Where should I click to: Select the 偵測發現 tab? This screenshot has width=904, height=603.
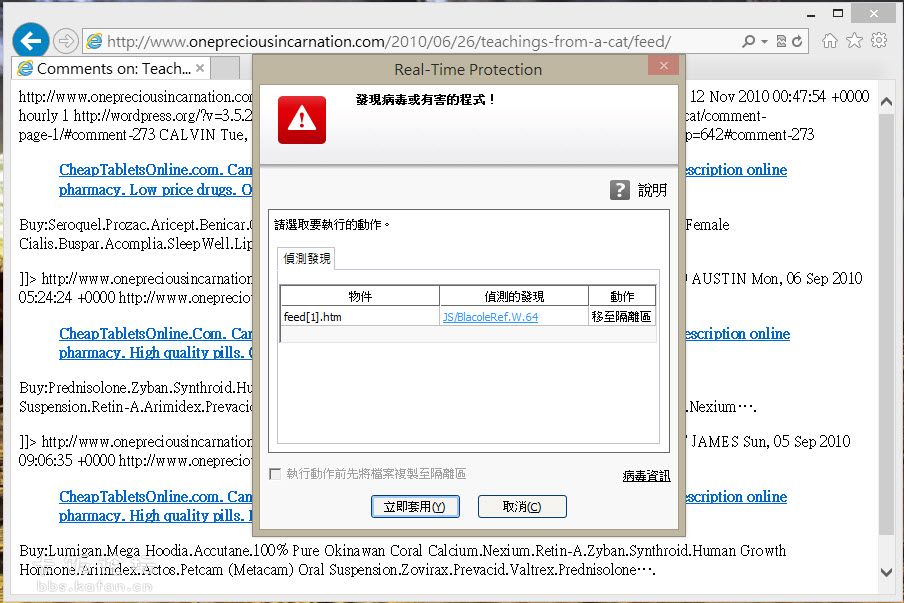(307, 258)
